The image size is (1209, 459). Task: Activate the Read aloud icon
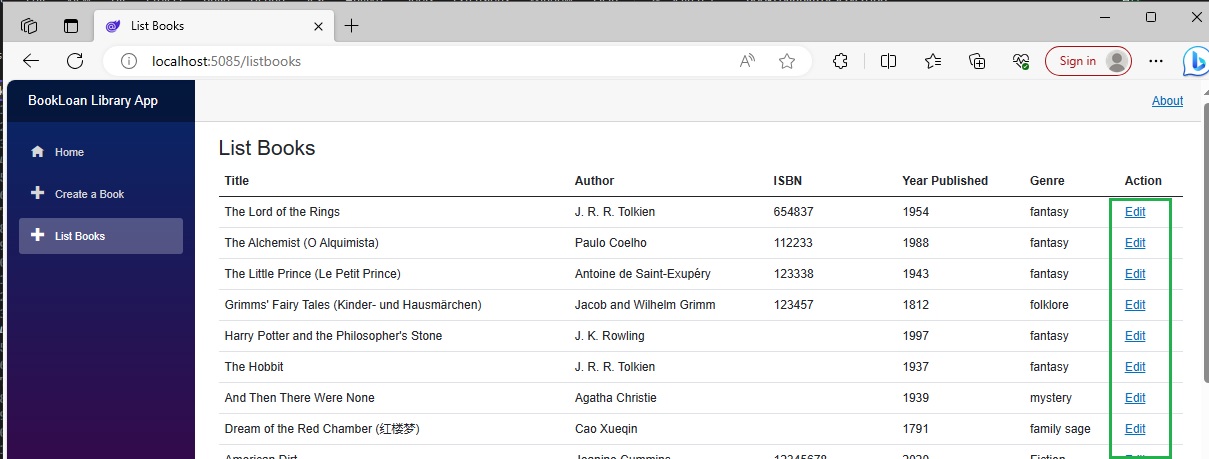747,61
